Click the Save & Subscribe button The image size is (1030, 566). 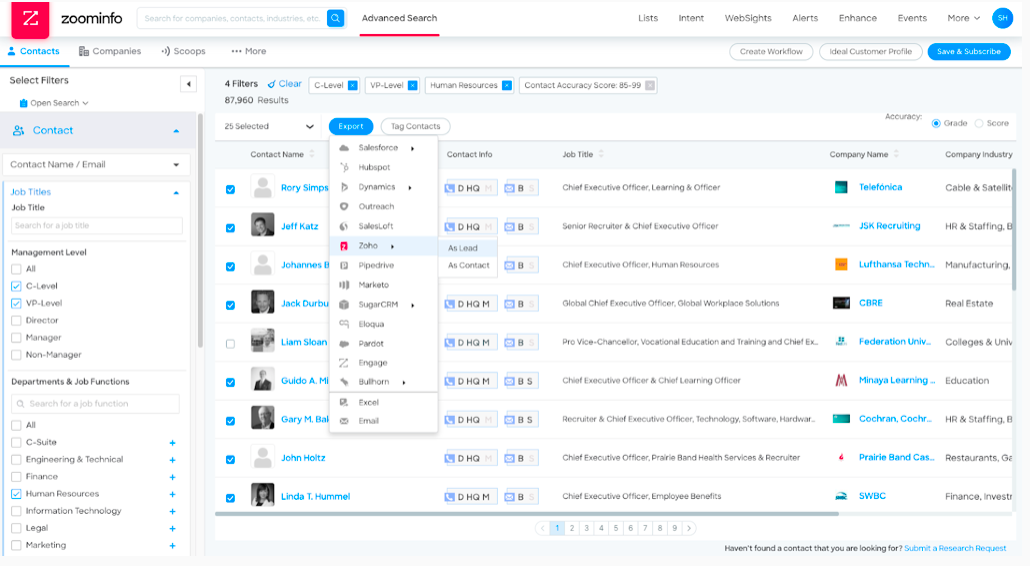(x=969, y=51)
